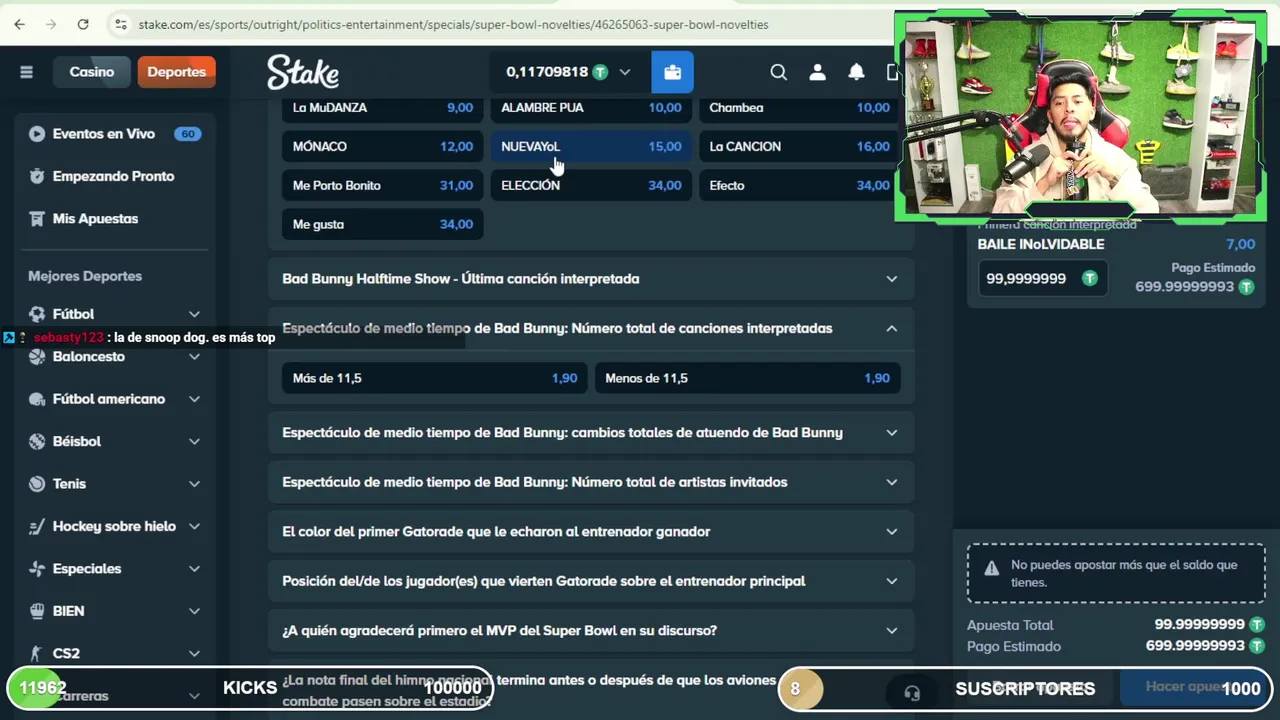1280x720 pixels.
Task: Click the Fútbol americano icon
Action: click(37, 399)
